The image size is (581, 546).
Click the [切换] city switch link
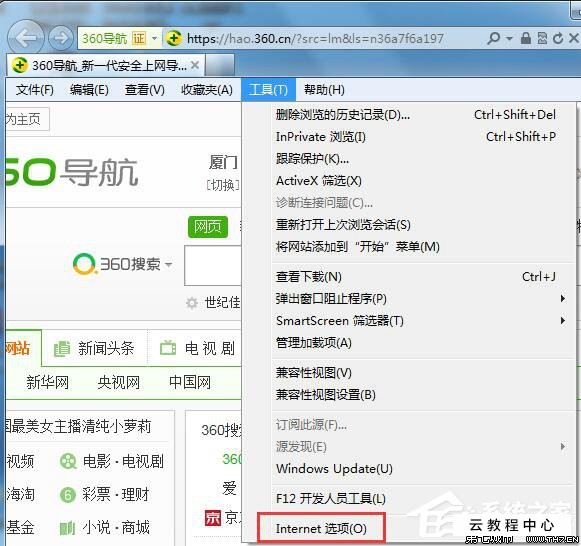coord(222,184)
